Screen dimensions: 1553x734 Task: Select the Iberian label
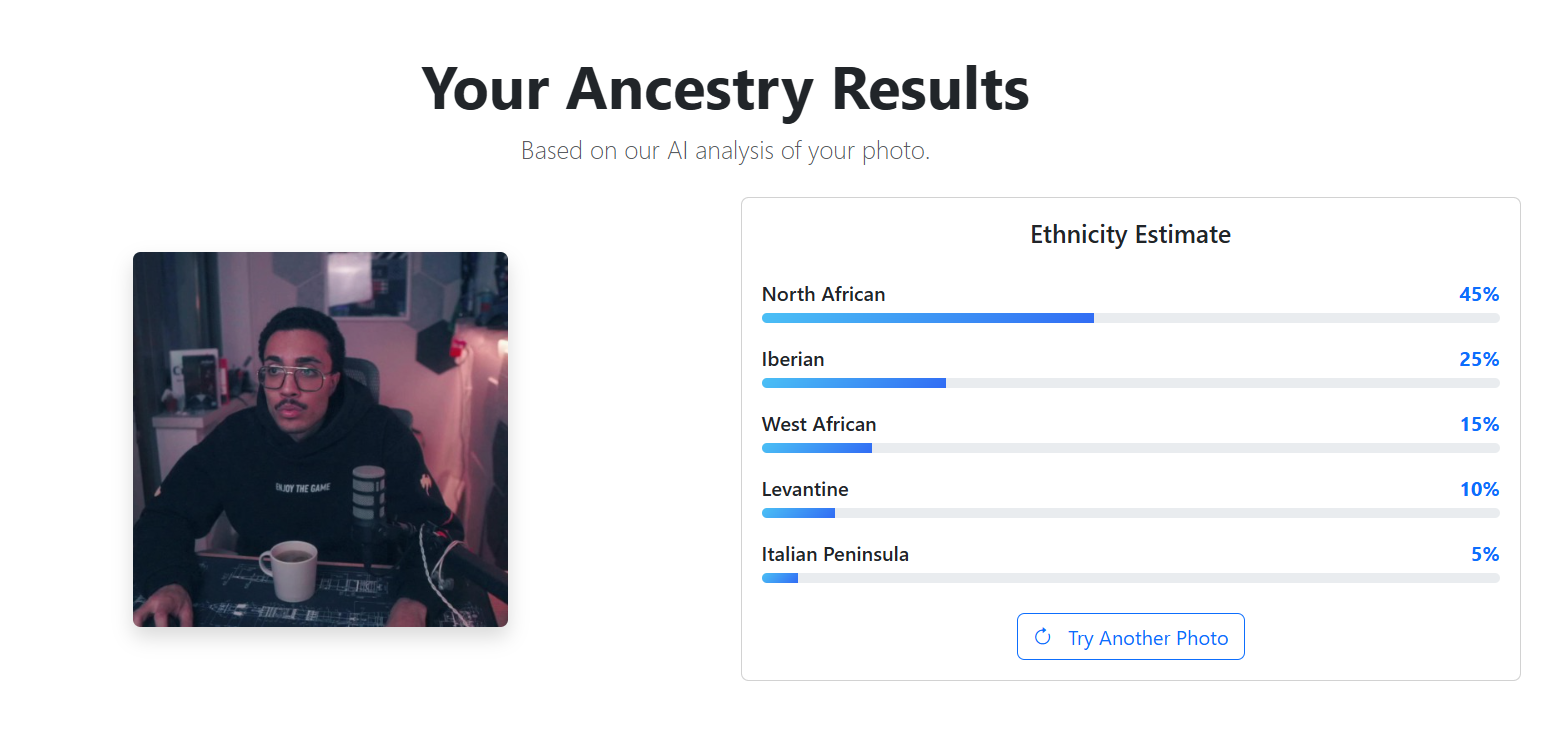point(793,359)
